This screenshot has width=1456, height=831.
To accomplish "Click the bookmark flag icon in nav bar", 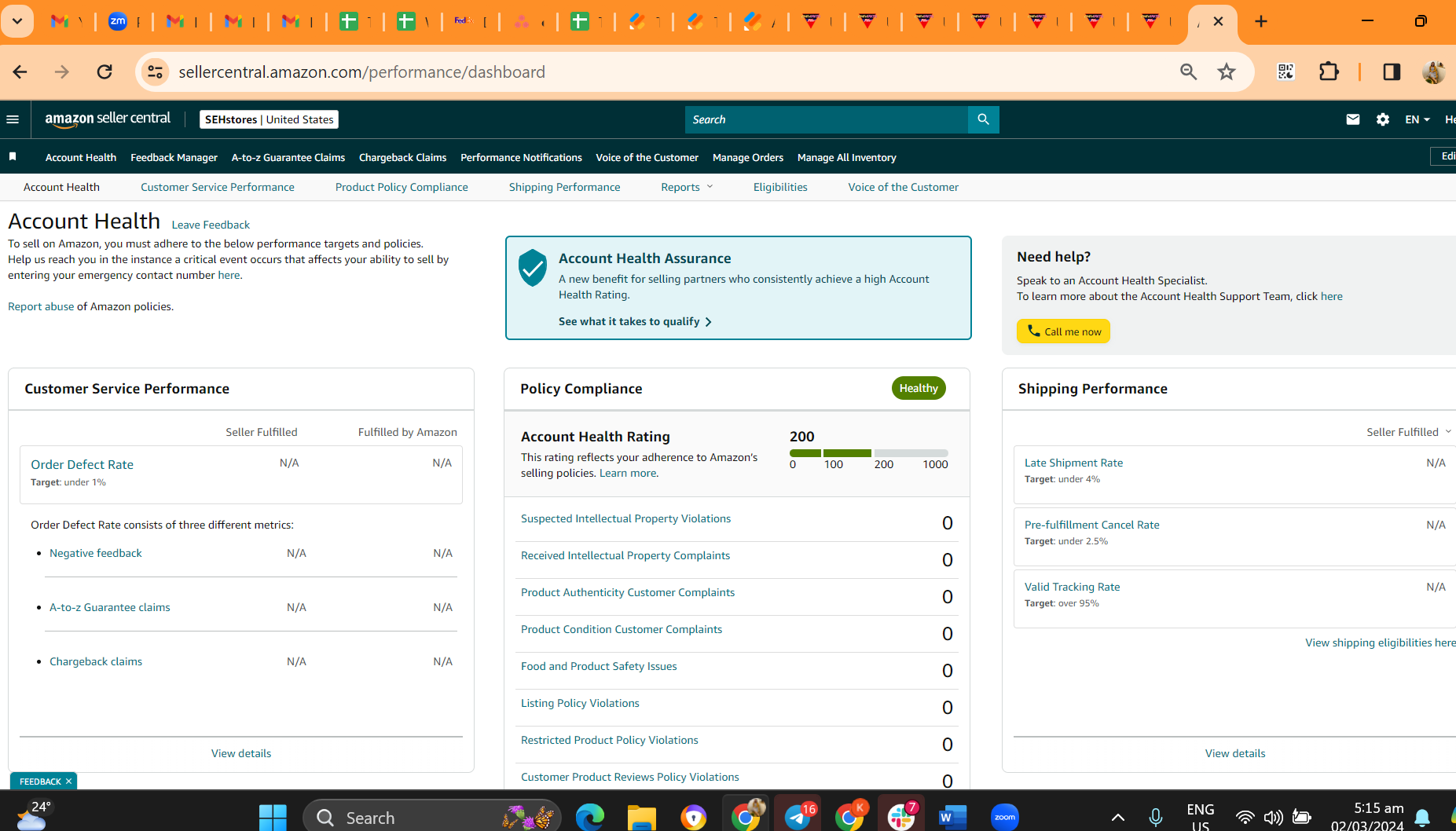I will [13, 157].
